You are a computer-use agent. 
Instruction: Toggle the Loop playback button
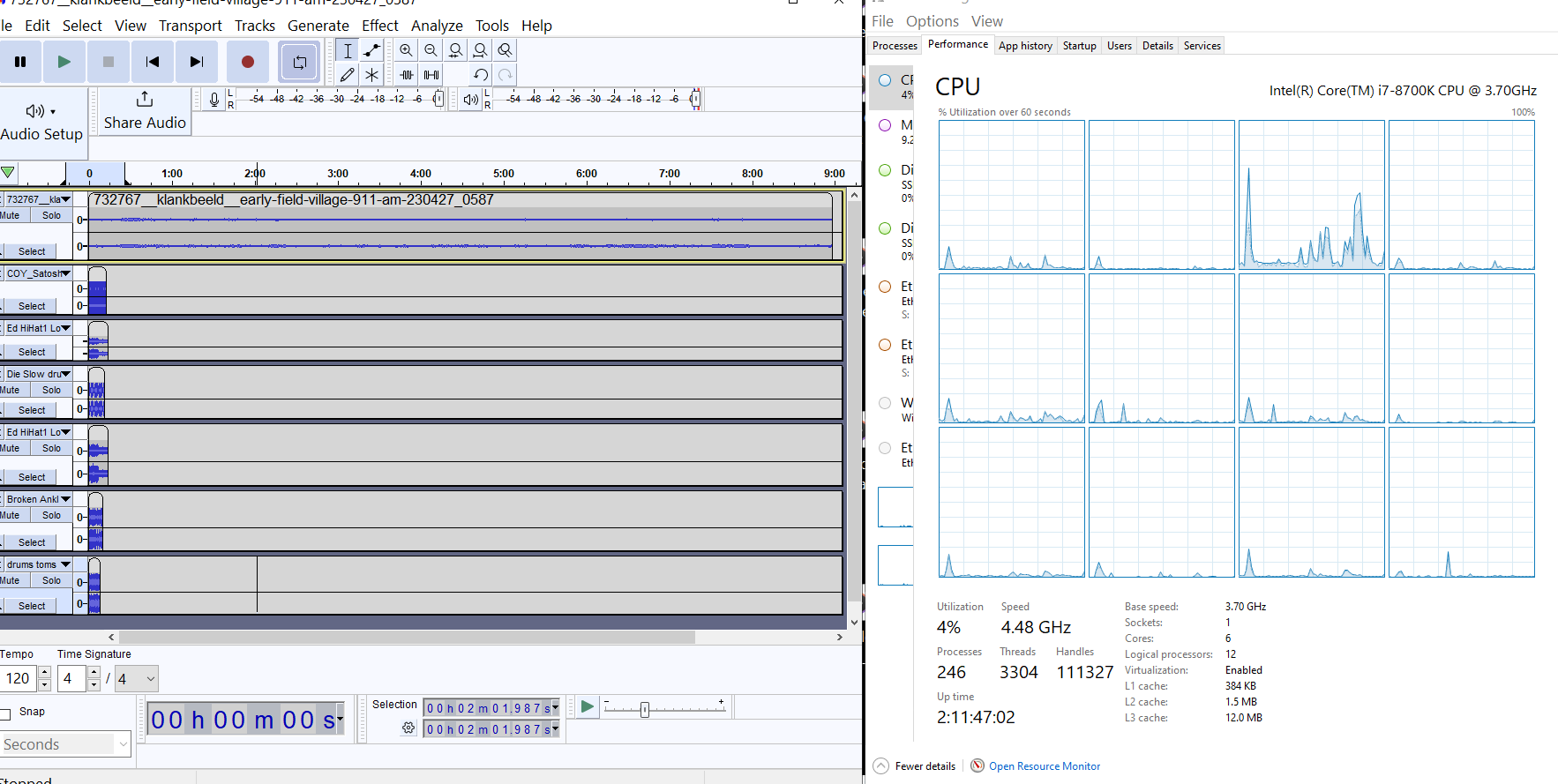300,62
